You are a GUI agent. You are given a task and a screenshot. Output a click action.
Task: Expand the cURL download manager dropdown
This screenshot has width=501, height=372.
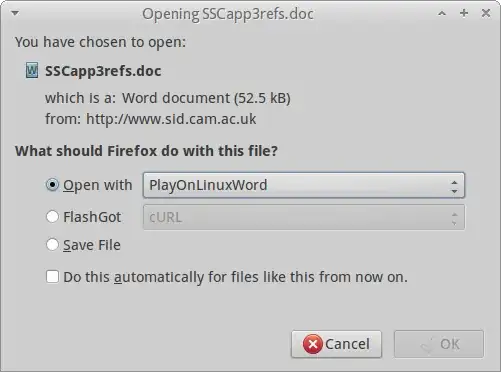(304, 217)
